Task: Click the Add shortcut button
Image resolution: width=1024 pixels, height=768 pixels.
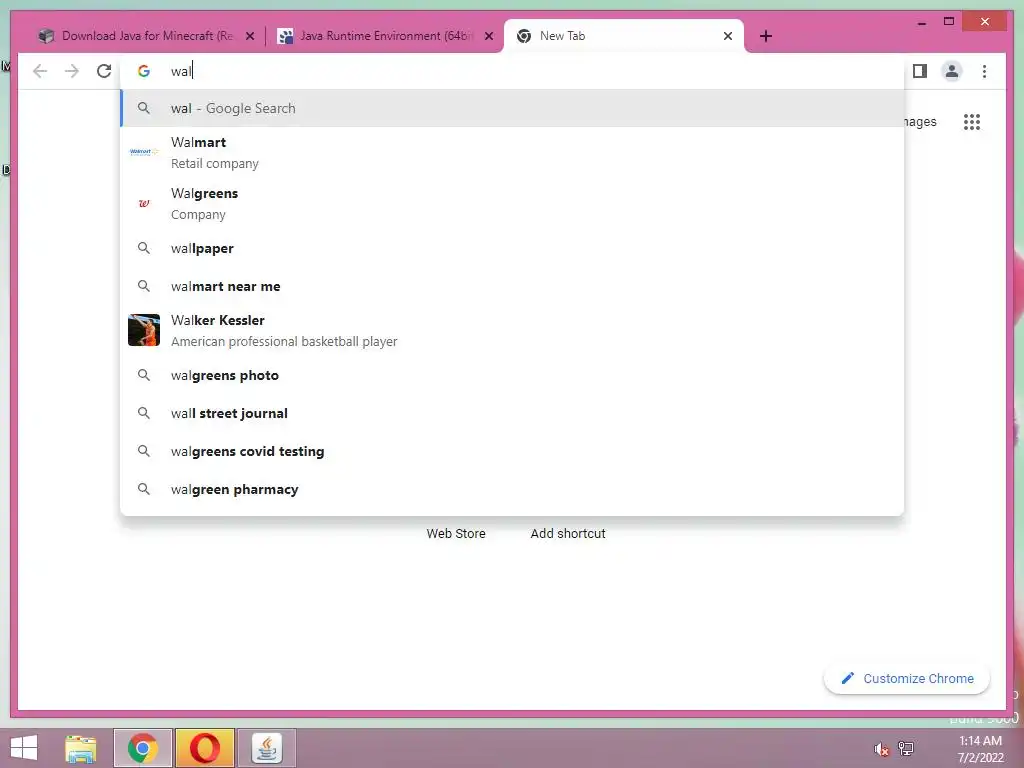Action: point(568,533)
